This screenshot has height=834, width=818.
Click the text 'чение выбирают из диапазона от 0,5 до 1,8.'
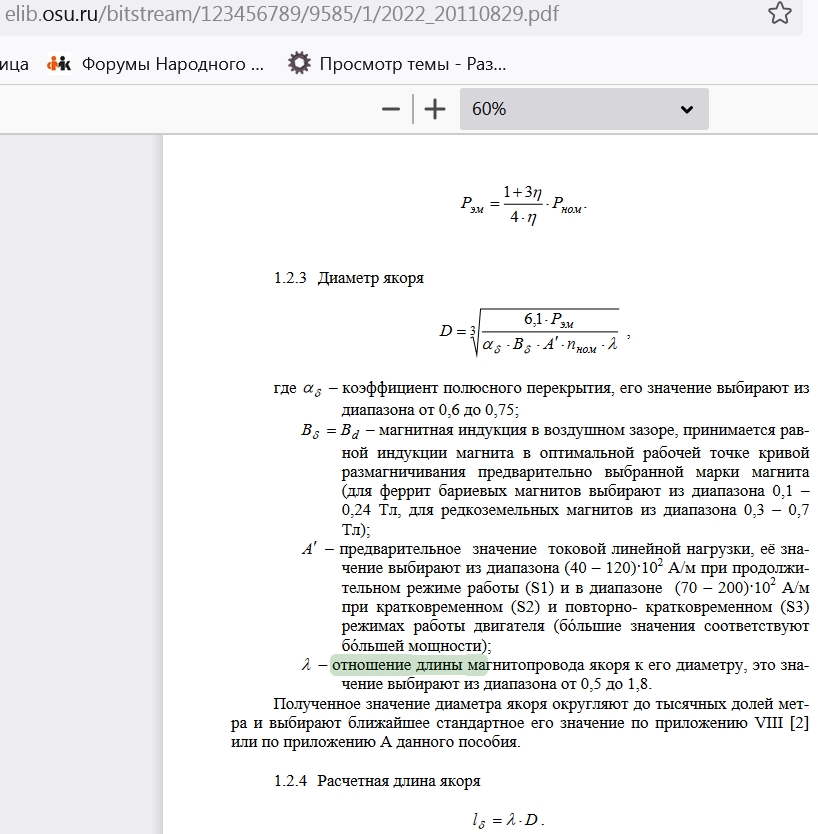click(x=497, y=683)
